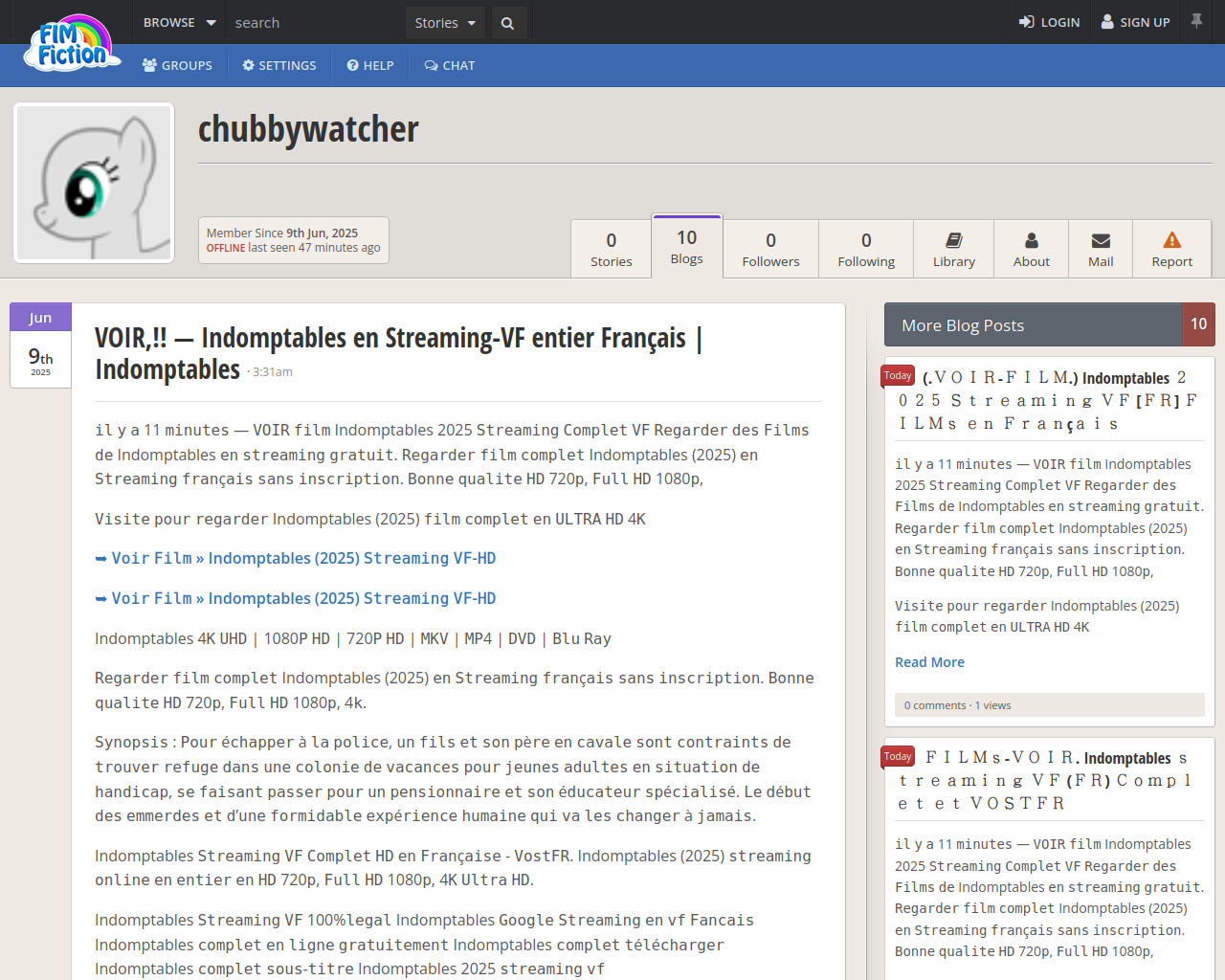Switch to the 0 Followers tab
Image resolution: width=1225 pixels, height=980 pixels.
770,249
